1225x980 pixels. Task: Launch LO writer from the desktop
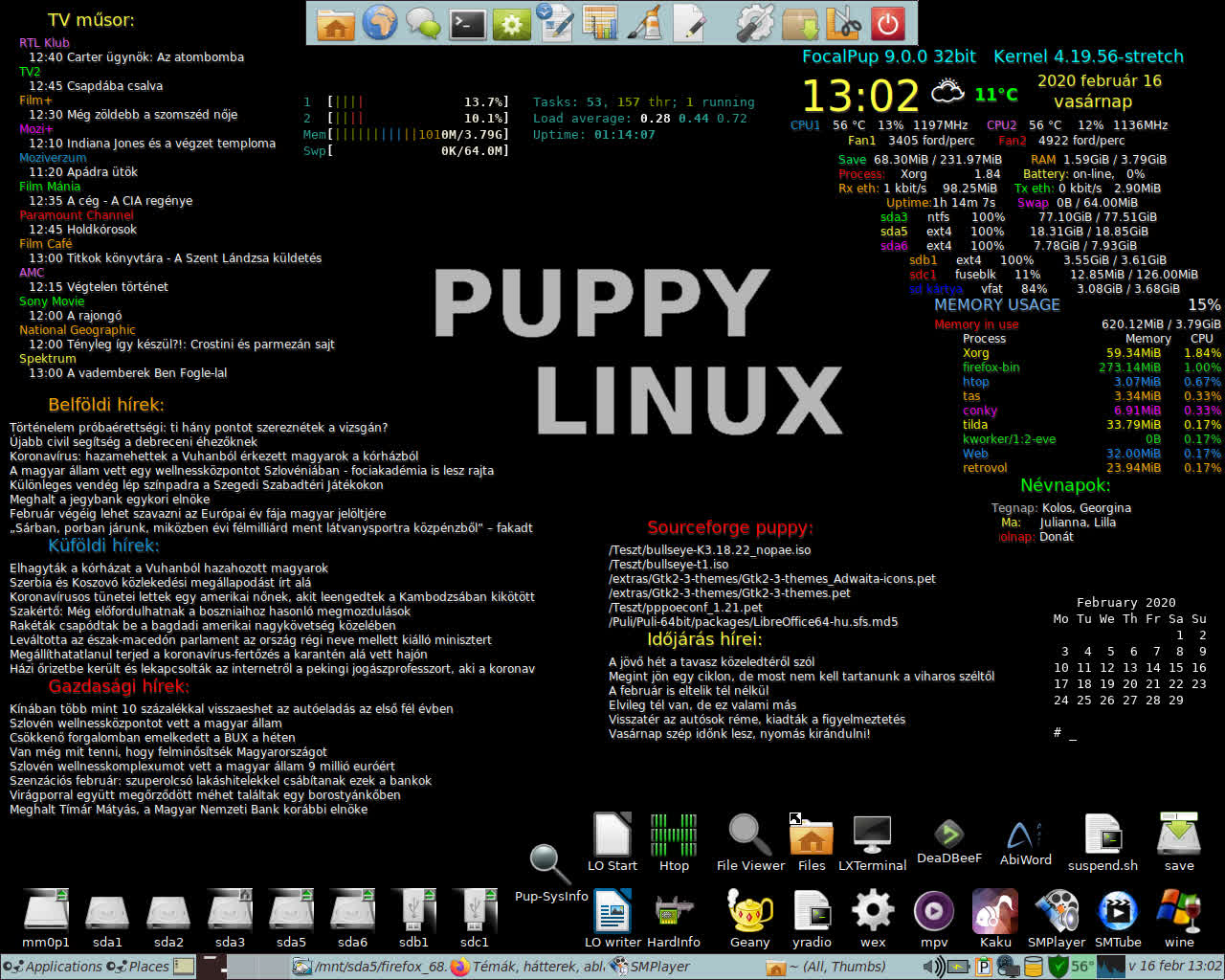612,920
